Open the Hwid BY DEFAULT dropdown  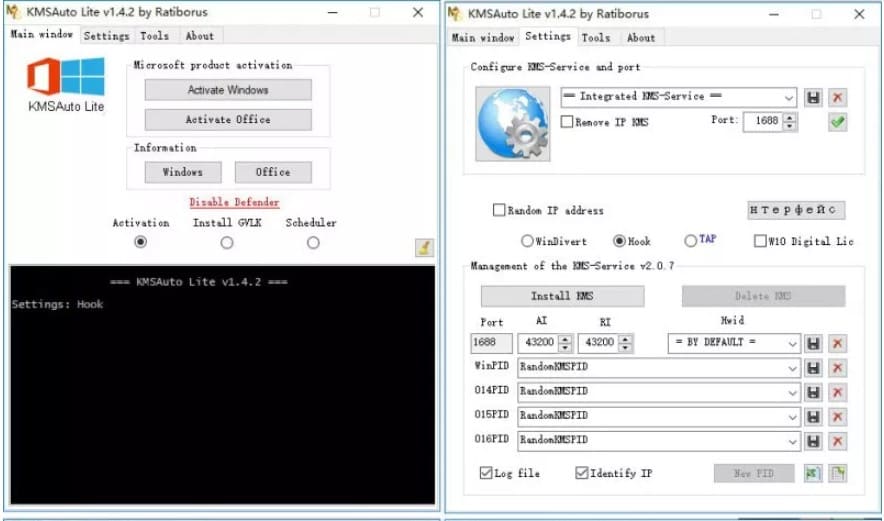point(734,343)
